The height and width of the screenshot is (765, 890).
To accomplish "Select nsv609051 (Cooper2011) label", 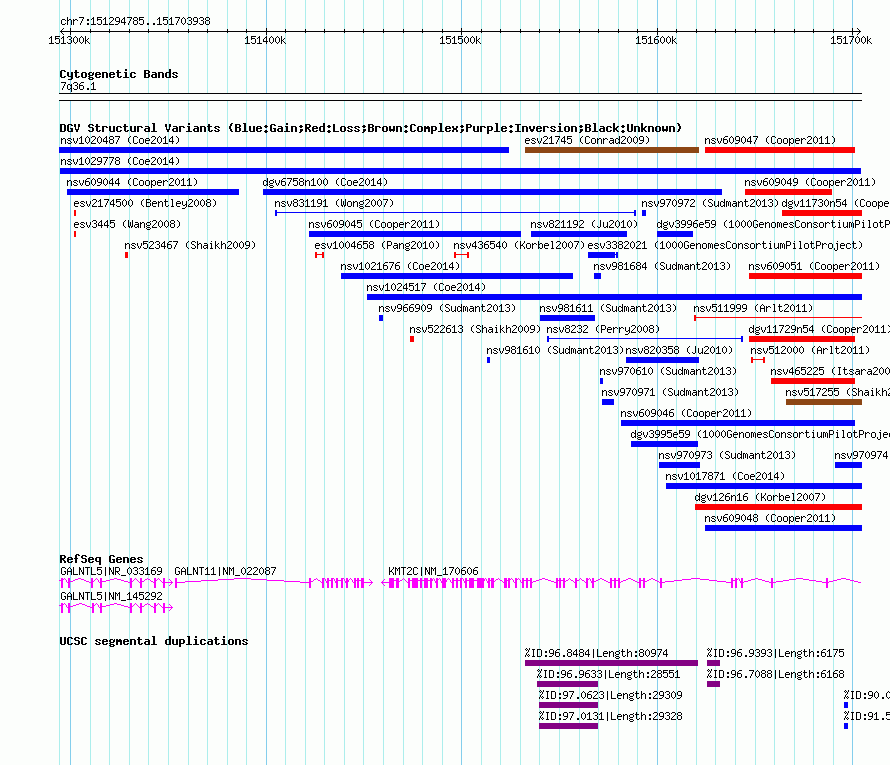I will pos(814,266).
